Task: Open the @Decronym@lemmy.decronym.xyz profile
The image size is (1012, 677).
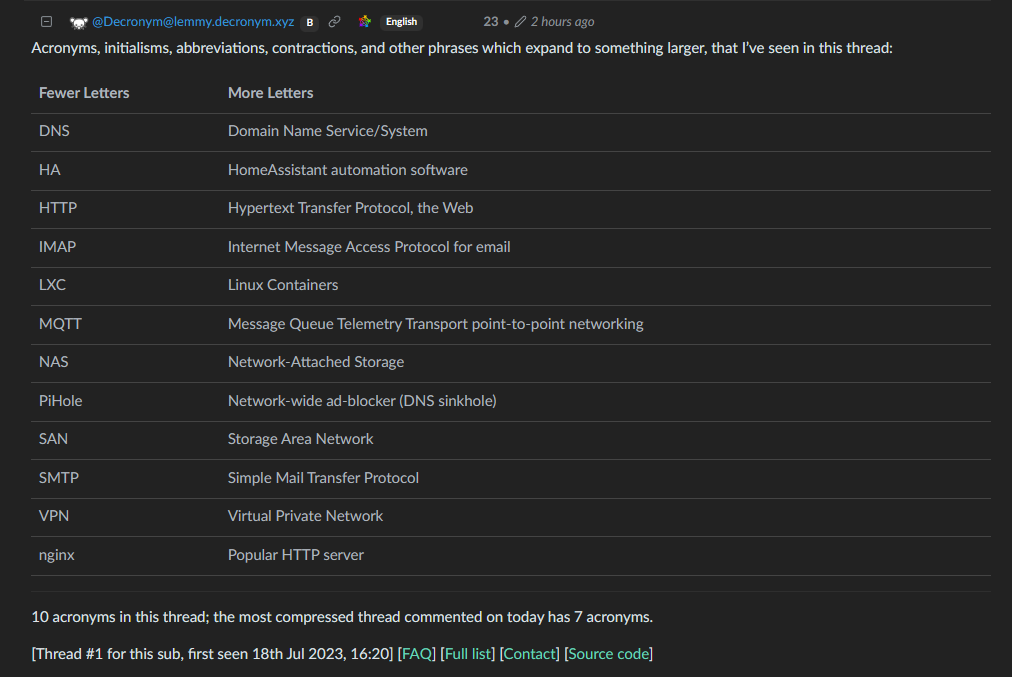Action: pos(193,22)
